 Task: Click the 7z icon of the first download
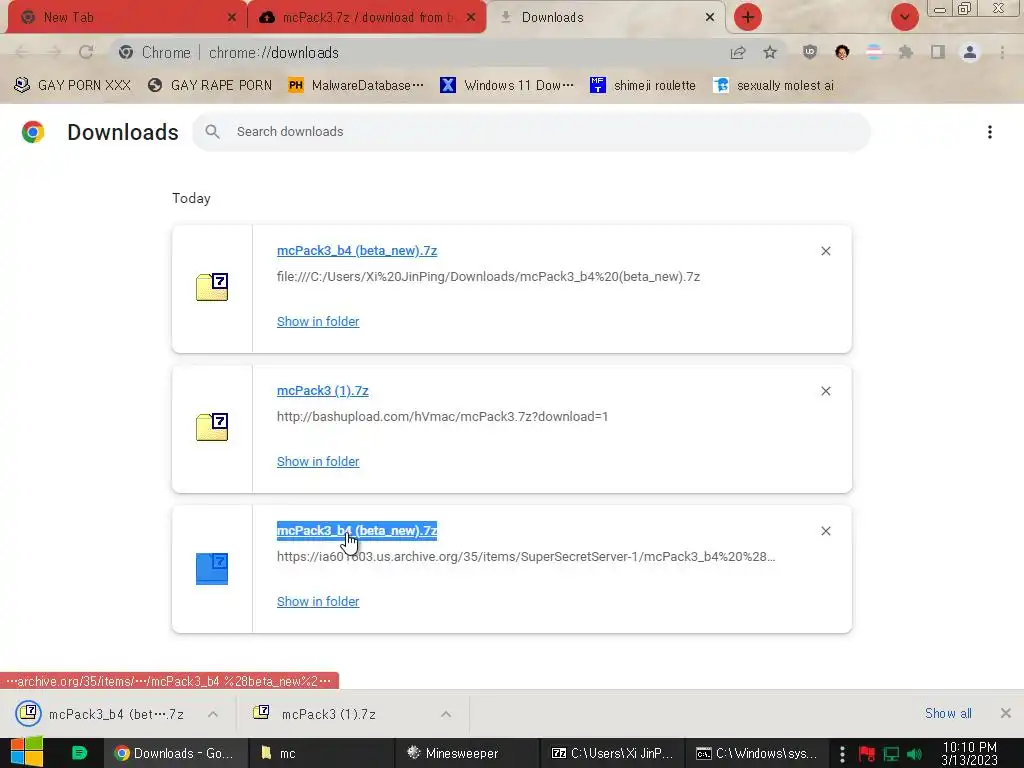[212, 287]
